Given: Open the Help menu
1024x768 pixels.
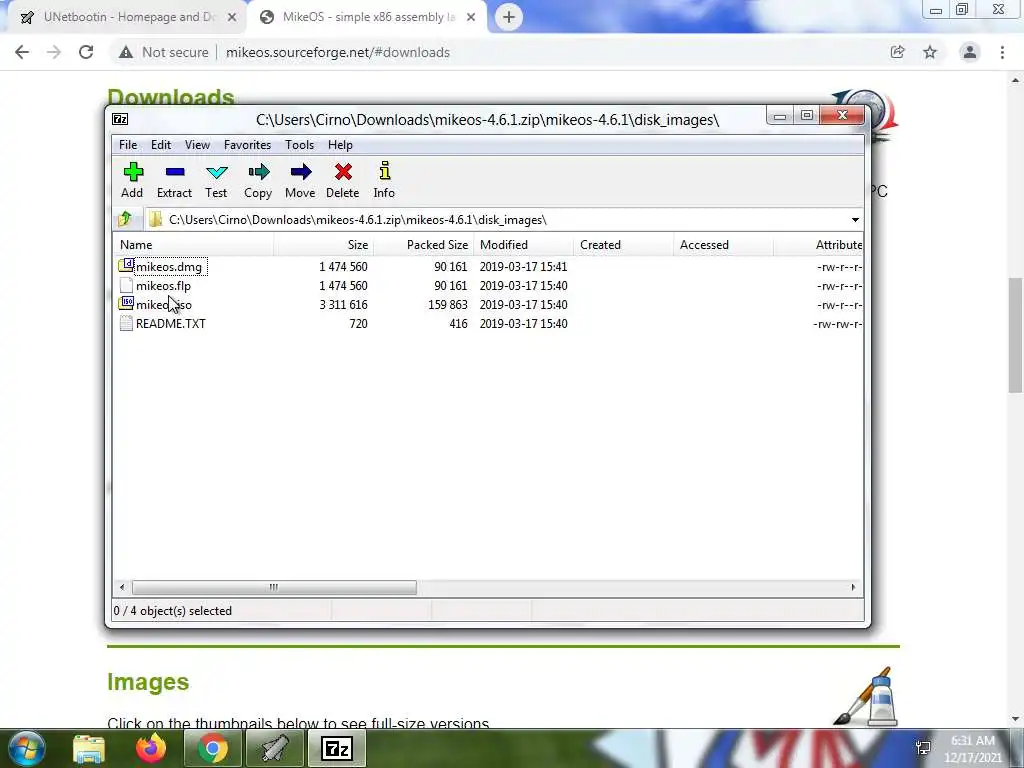Looking at the screenshot, I should [x=340, y=145].
